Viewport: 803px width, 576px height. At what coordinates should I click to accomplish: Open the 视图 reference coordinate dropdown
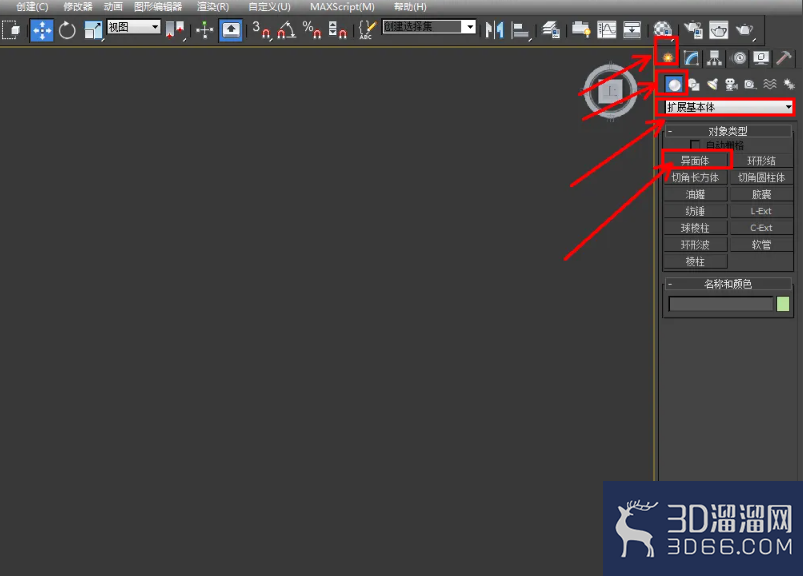coord(134,27)
